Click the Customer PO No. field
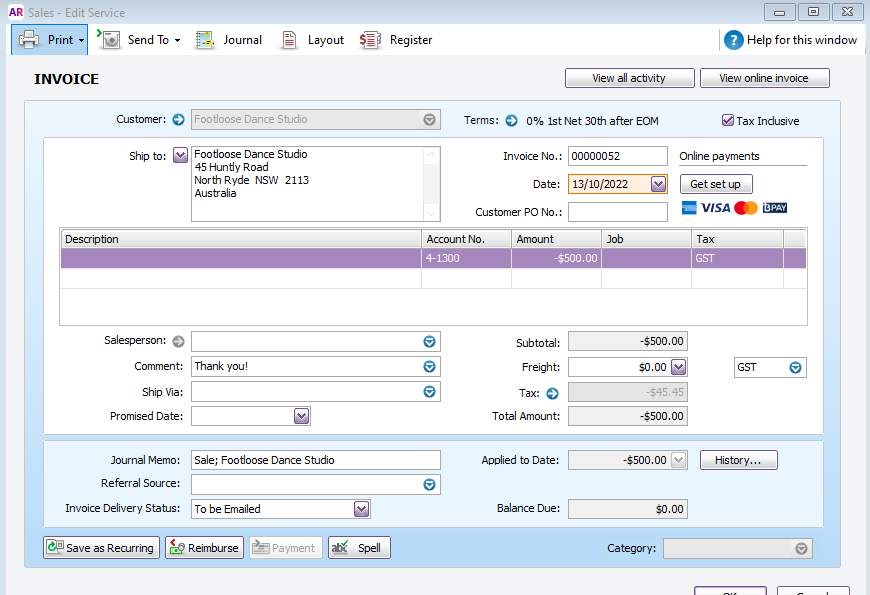The height and width of the screenshot is (595, 870). tap(617, 212)
